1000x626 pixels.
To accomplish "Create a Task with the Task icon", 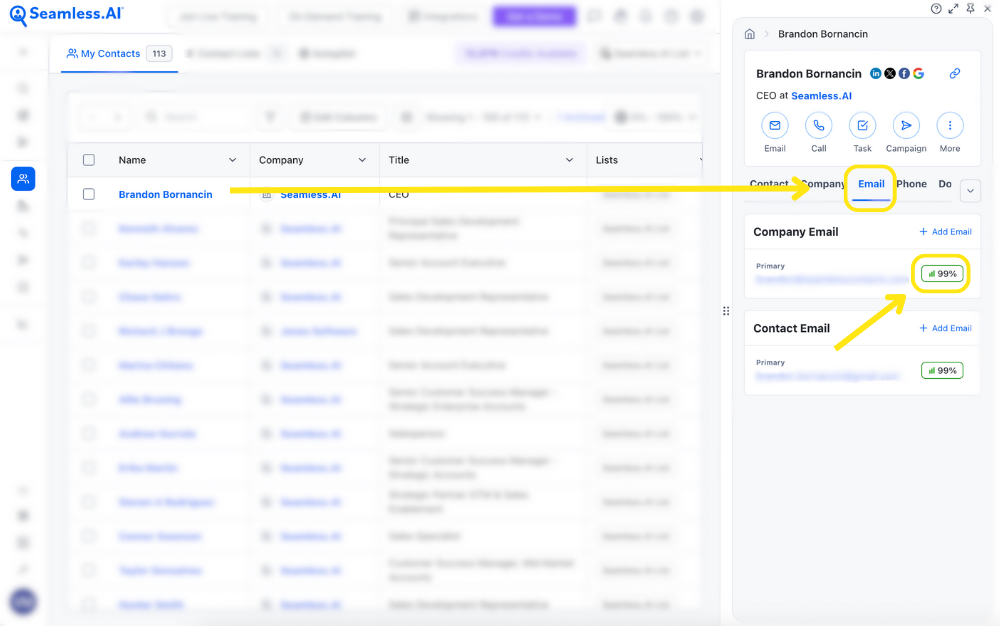I will (x=862, y=126).
